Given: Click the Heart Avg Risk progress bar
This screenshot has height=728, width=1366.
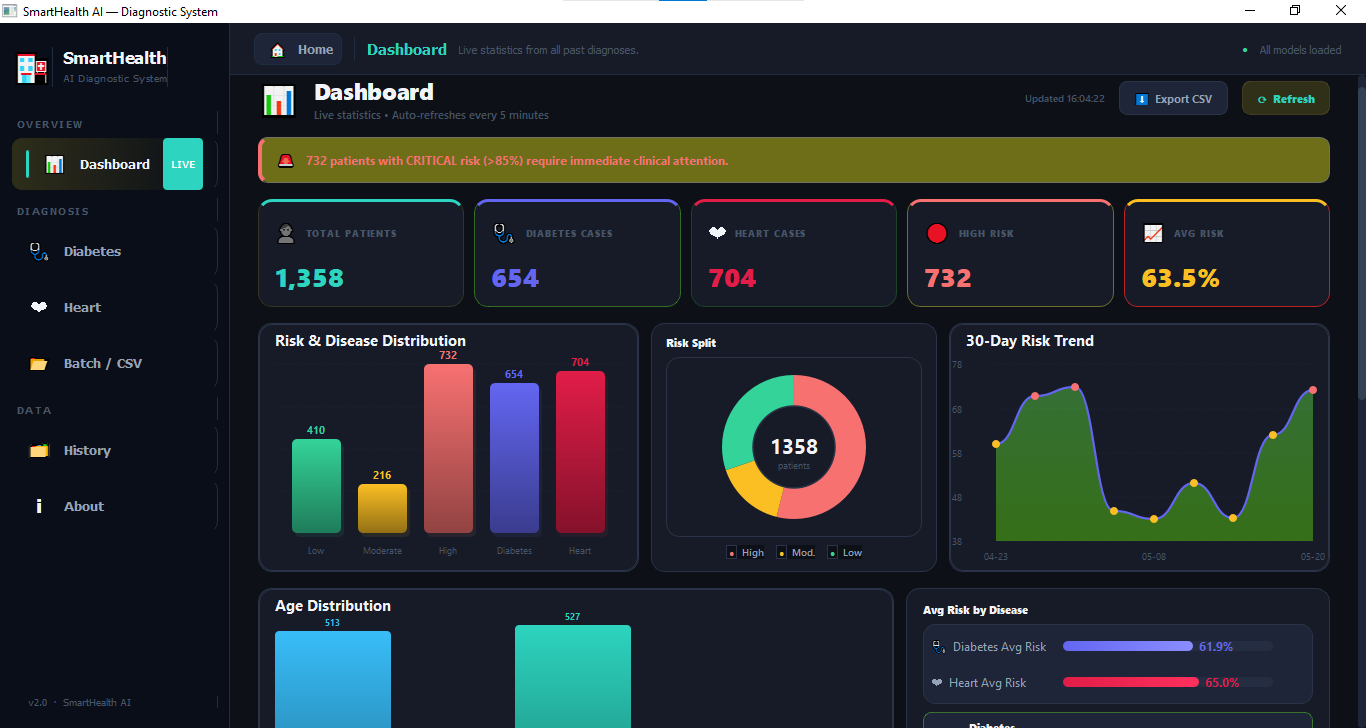Looking at the screenshot, I should [x=1168, y=682].
